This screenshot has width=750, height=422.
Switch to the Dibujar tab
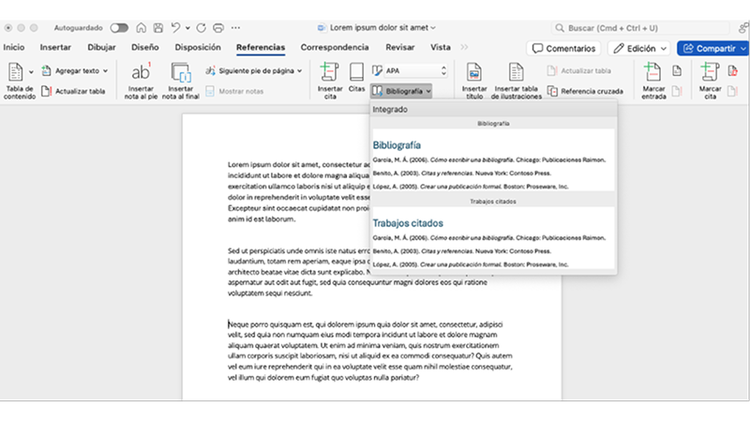tap(101, 47)
